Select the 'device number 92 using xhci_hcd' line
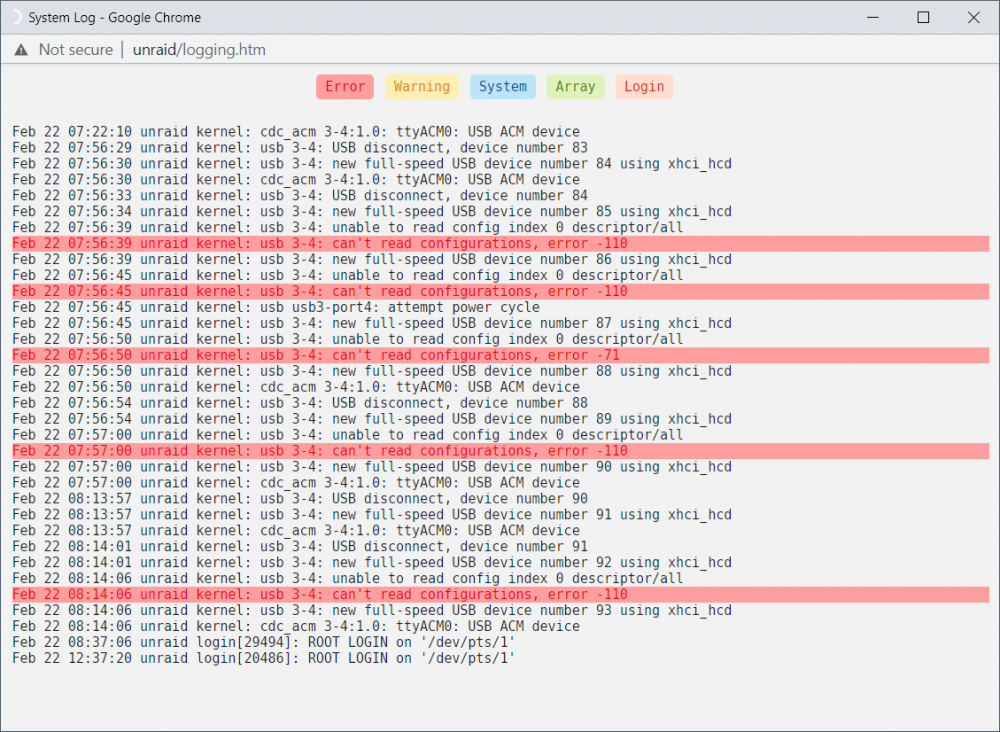 click(372, 562)
